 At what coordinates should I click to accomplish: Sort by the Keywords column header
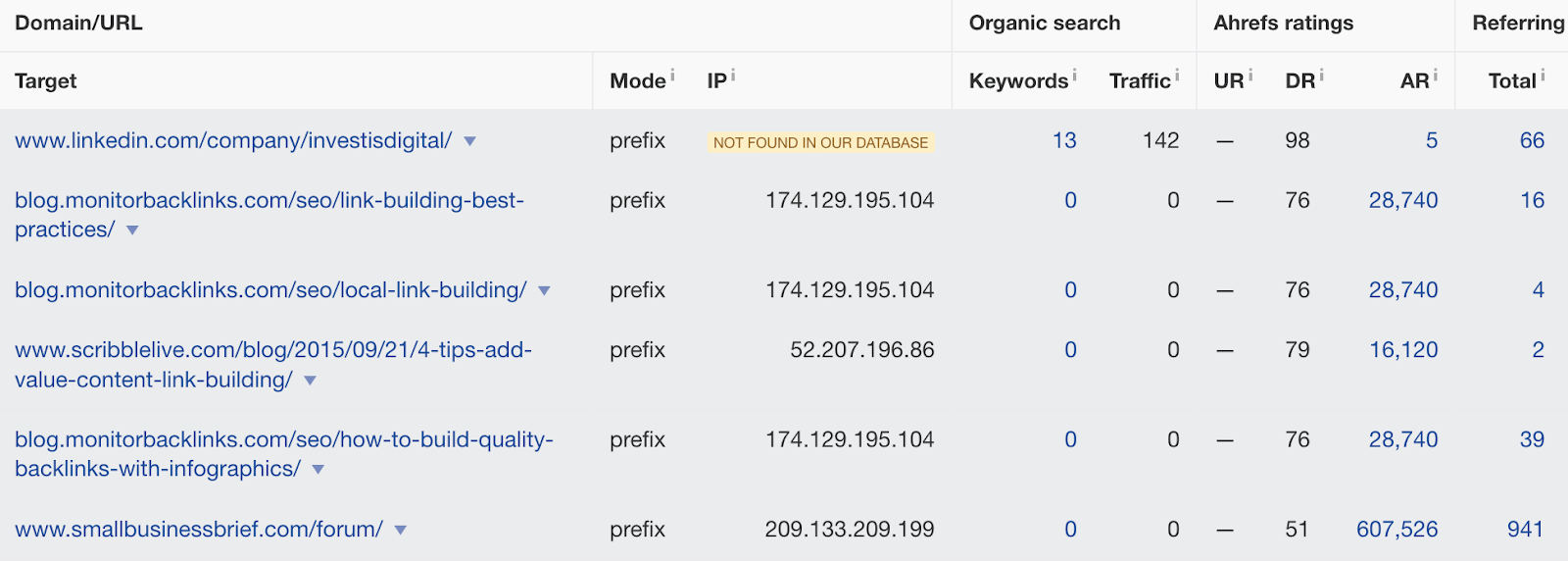(1017, 81)
